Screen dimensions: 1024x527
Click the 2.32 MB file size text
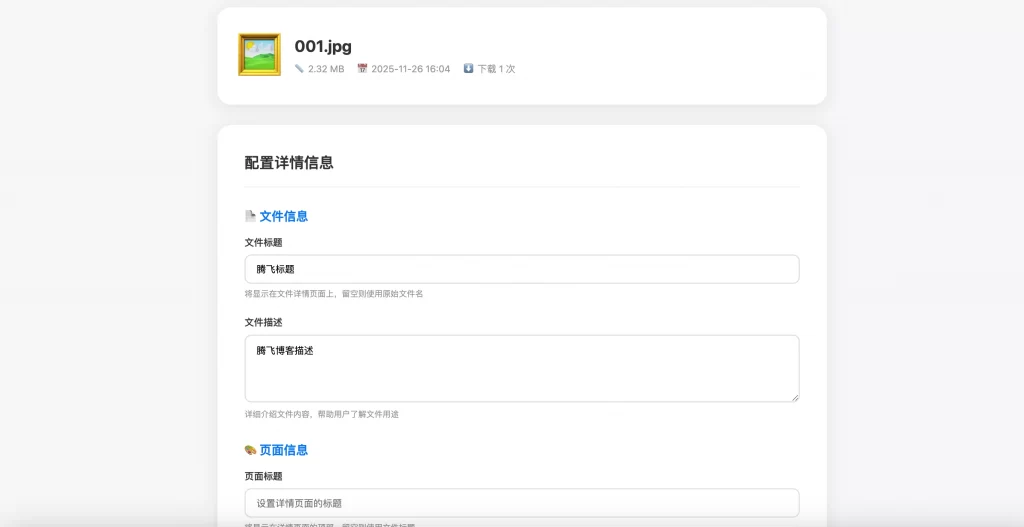[326, 69]
